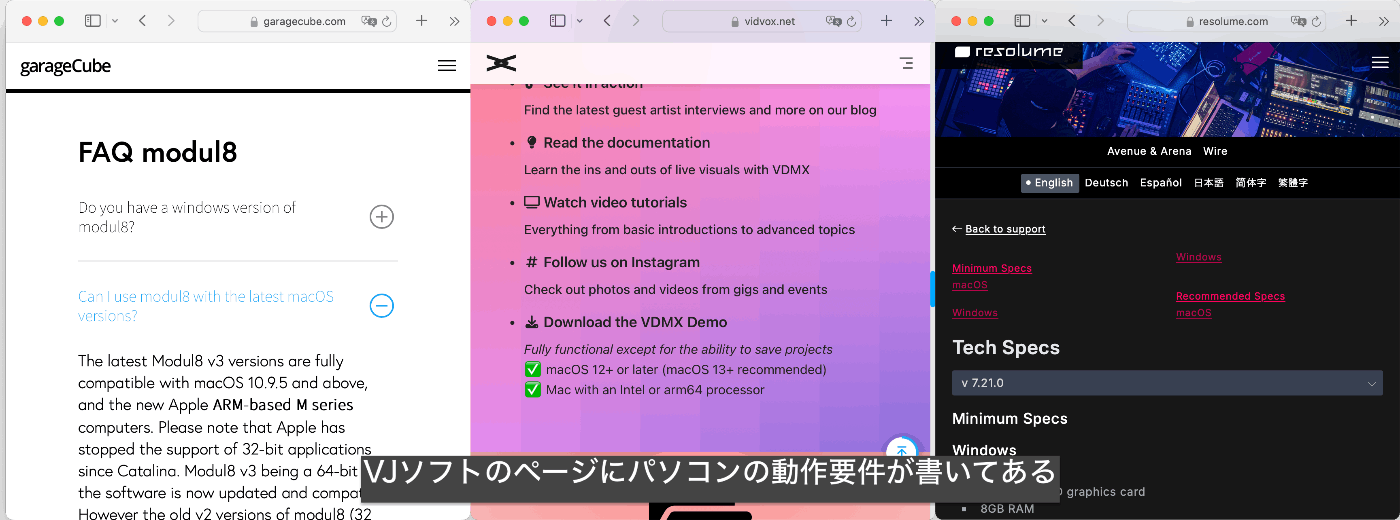Open the Wire tab

click(x=1215, y=151)
